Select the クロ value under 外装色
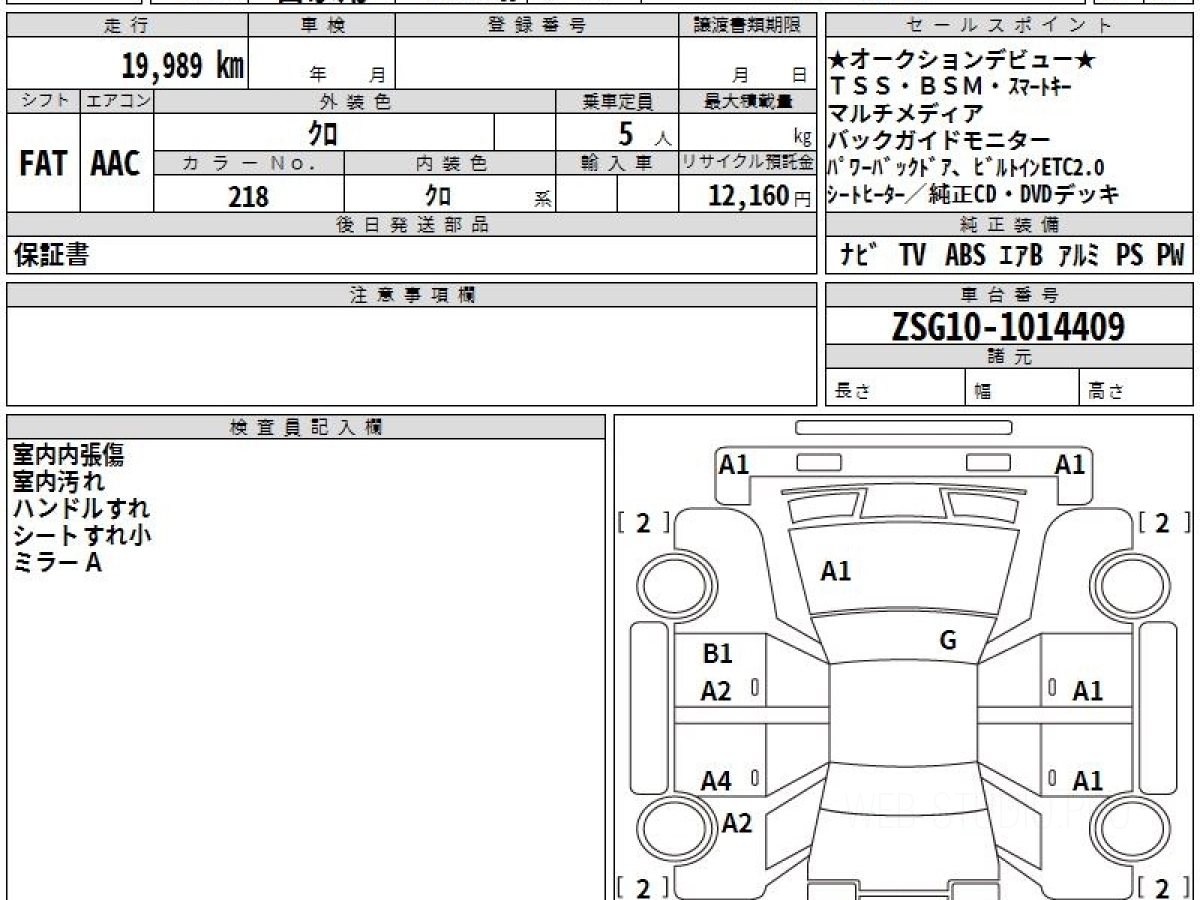 pos(324,132)
